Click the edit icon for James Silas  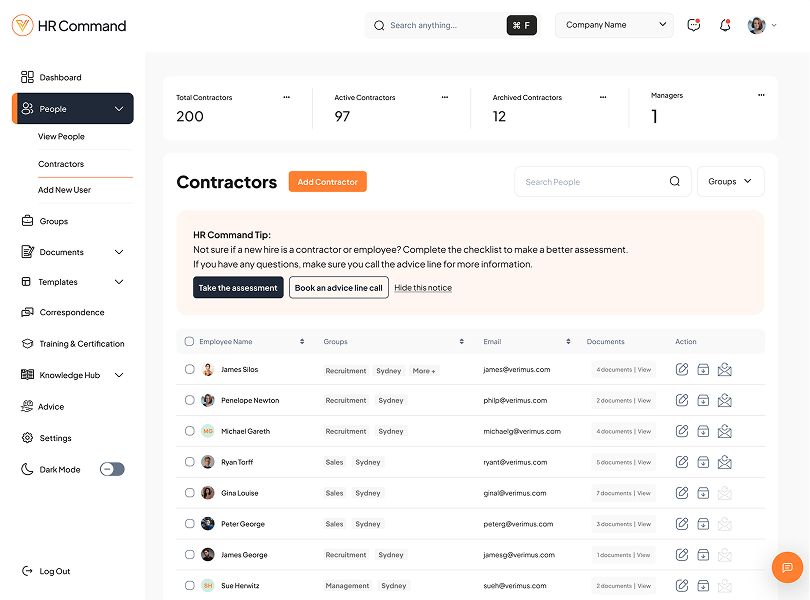click(x=682, y=370)
